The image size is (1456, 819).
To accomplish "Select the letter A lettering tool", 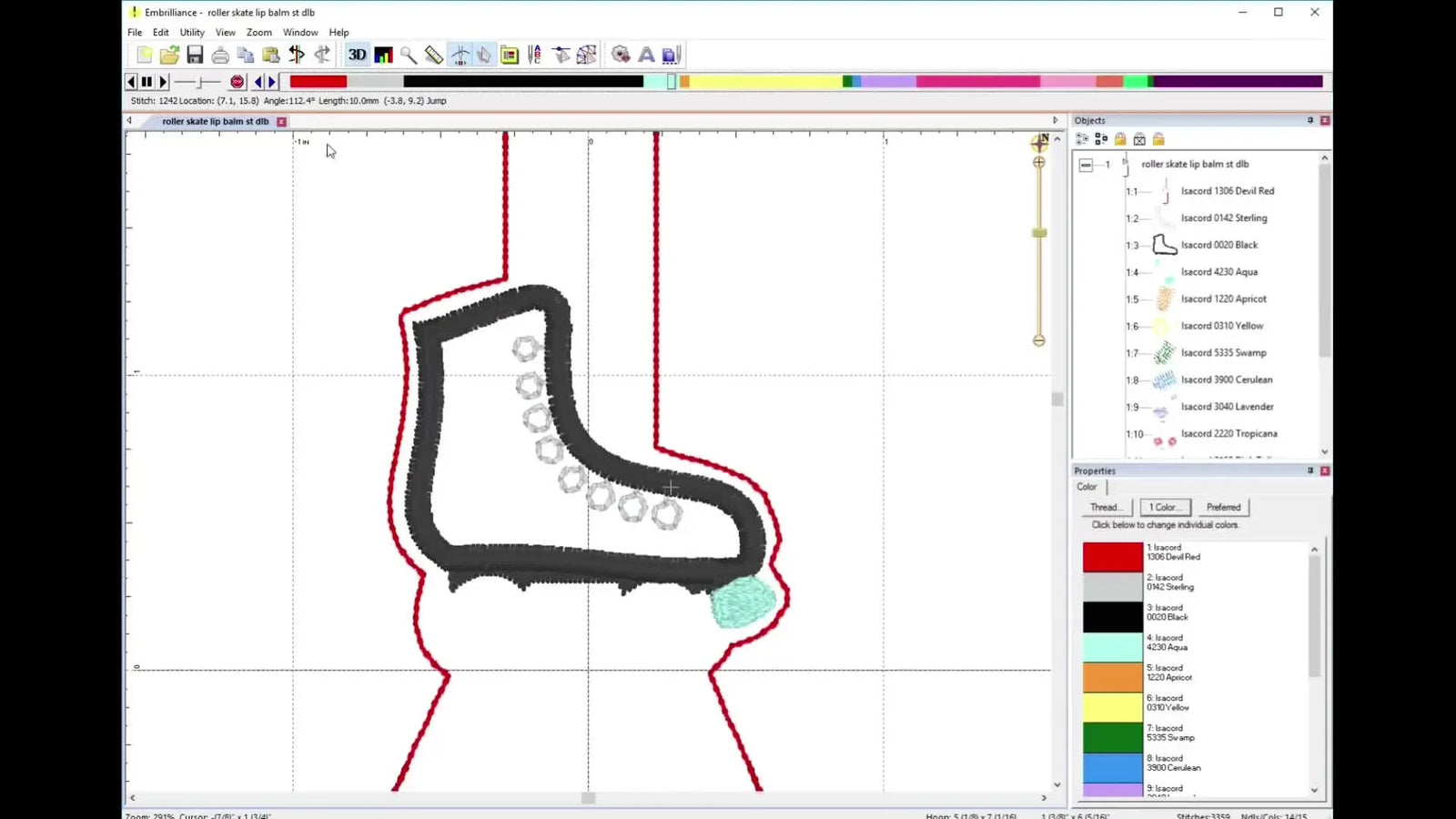I will point(646,56).
